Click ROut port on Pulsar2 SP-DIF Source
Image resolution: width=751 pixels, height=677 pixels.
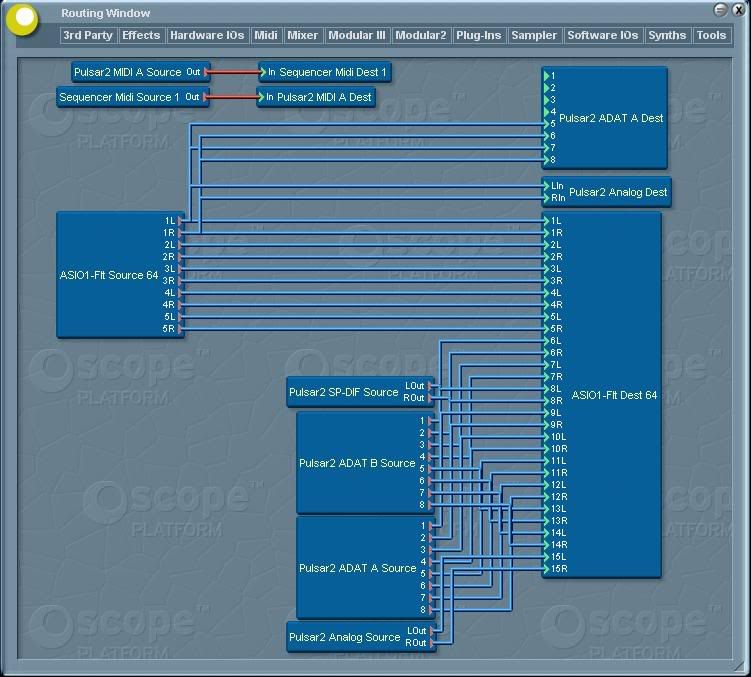coord(431,398)
